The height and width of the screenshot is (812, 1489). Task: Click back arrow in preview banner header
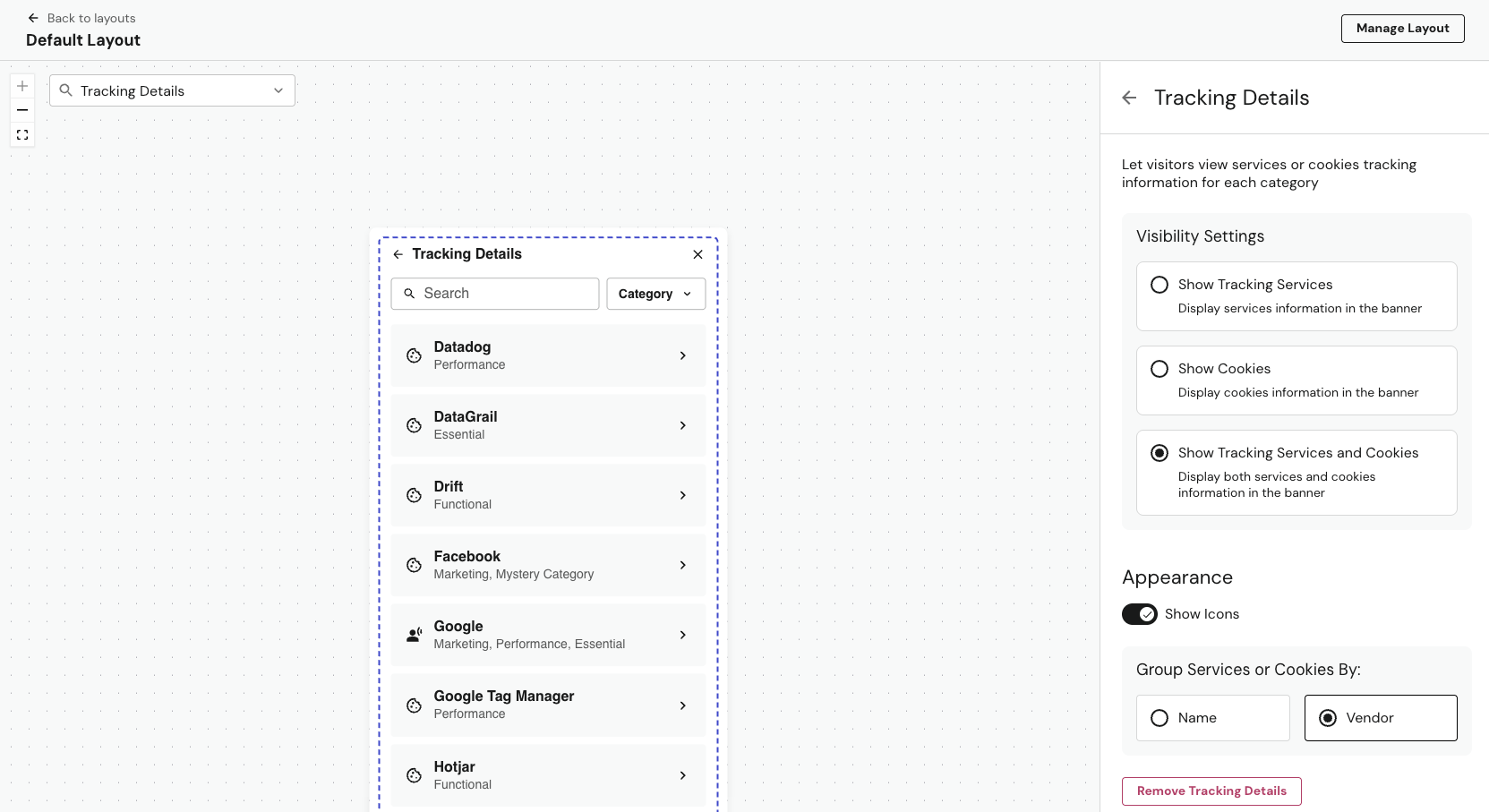[398, 254]
